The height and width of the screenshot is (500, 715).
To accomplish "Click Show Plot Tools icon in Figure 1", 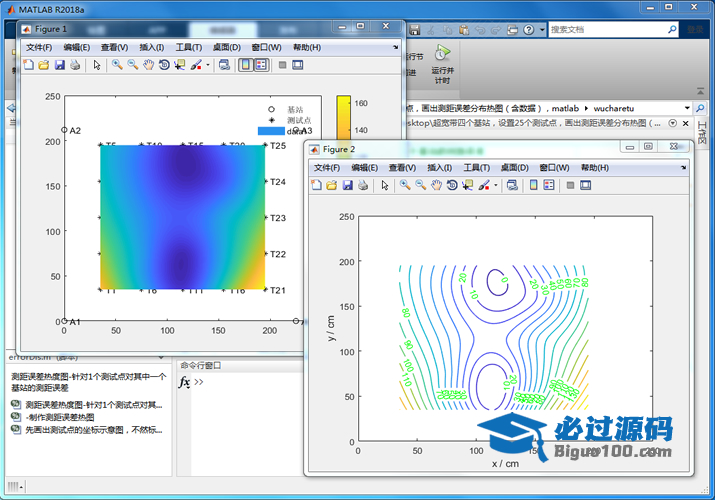I will (x=298, y=65).
